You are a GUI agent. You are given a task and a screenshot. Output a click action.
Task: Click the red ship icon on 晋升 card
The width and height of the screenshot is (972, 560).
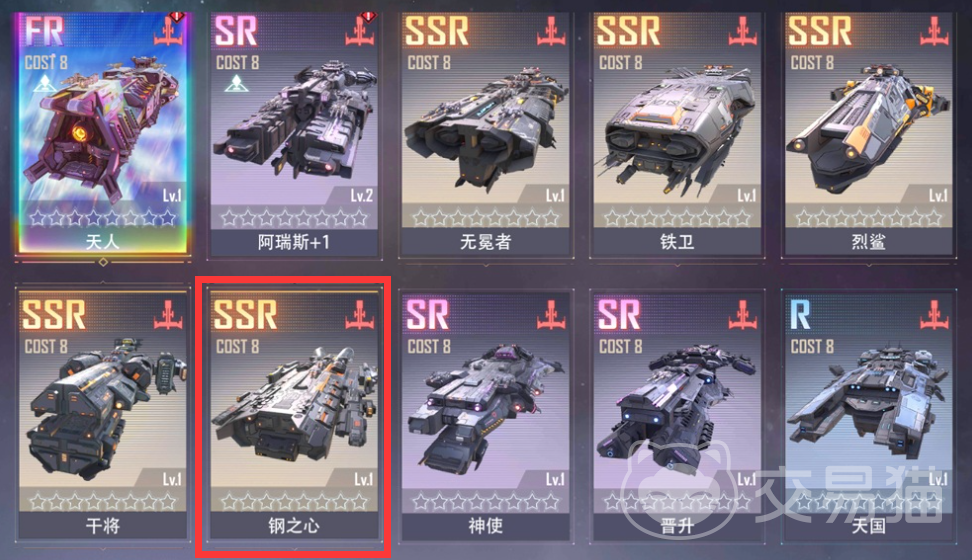click(742, 315)
